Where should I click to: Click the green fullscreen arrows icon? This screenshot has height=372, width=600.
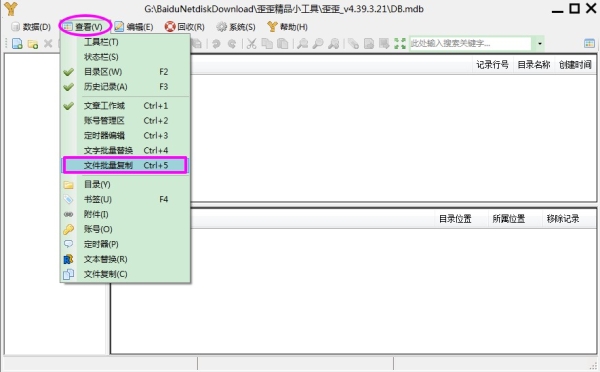[400, 44]
